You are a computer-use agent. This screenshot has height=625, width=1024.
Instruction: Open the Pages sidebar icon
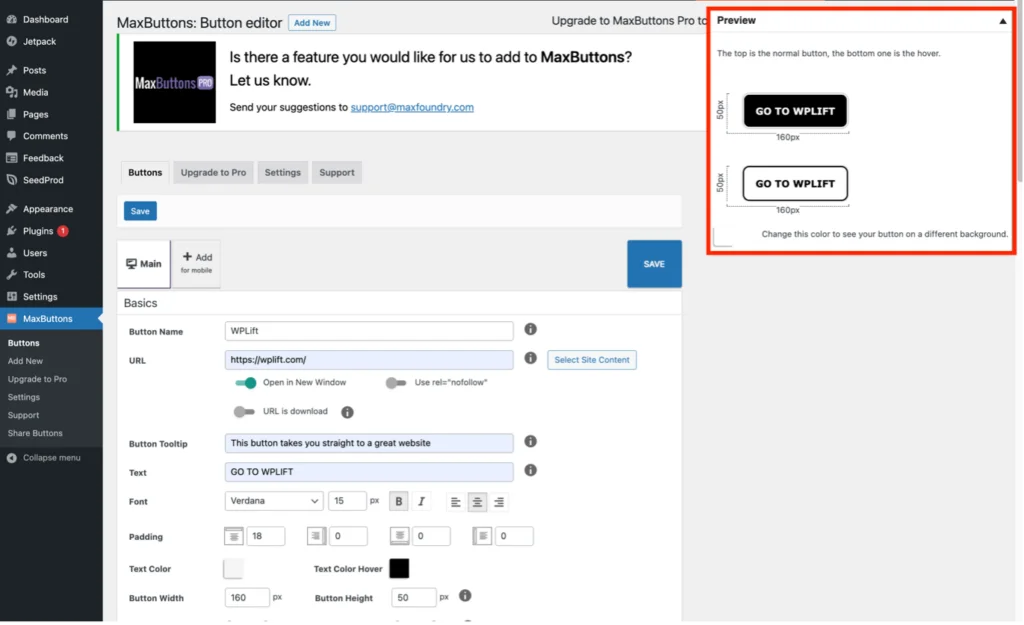tap(12, 114)
